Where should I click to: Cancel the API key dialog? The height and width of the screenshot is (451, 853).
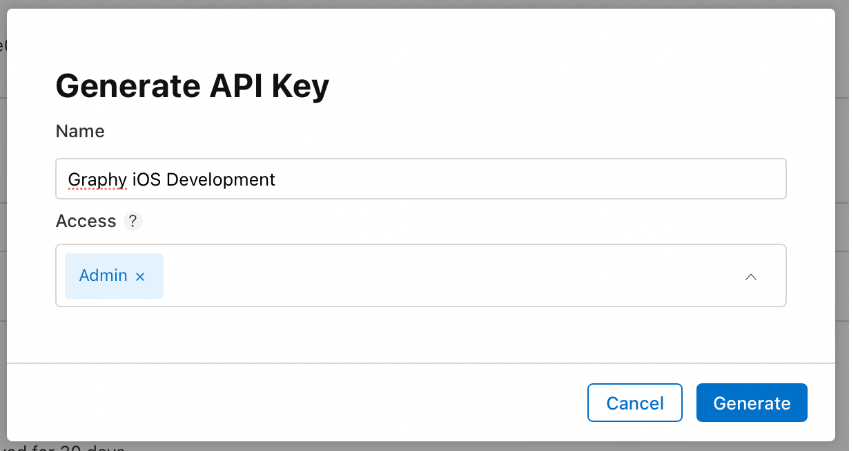[635, 403]
